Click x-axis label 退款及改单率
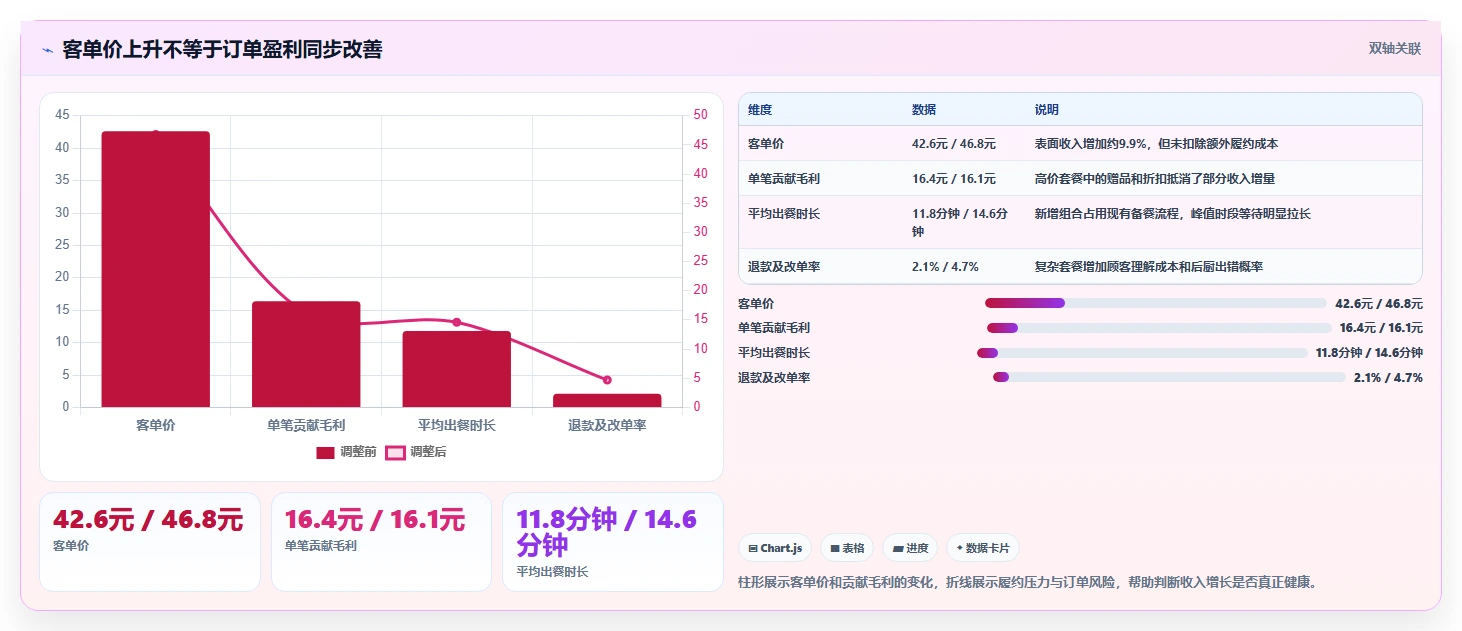Viewport: 1462px width, 631px height. (607, 425)
